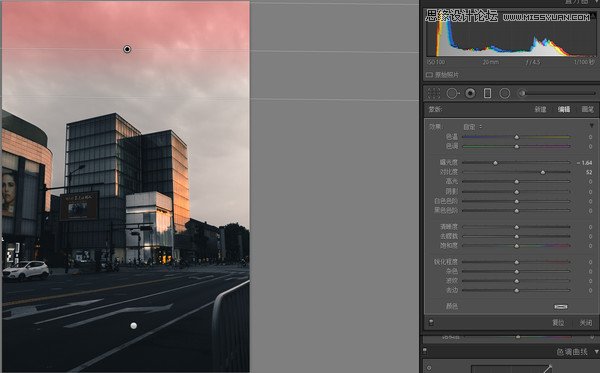Click the 黑色色阶 blacks slider handle

[517, 211]
